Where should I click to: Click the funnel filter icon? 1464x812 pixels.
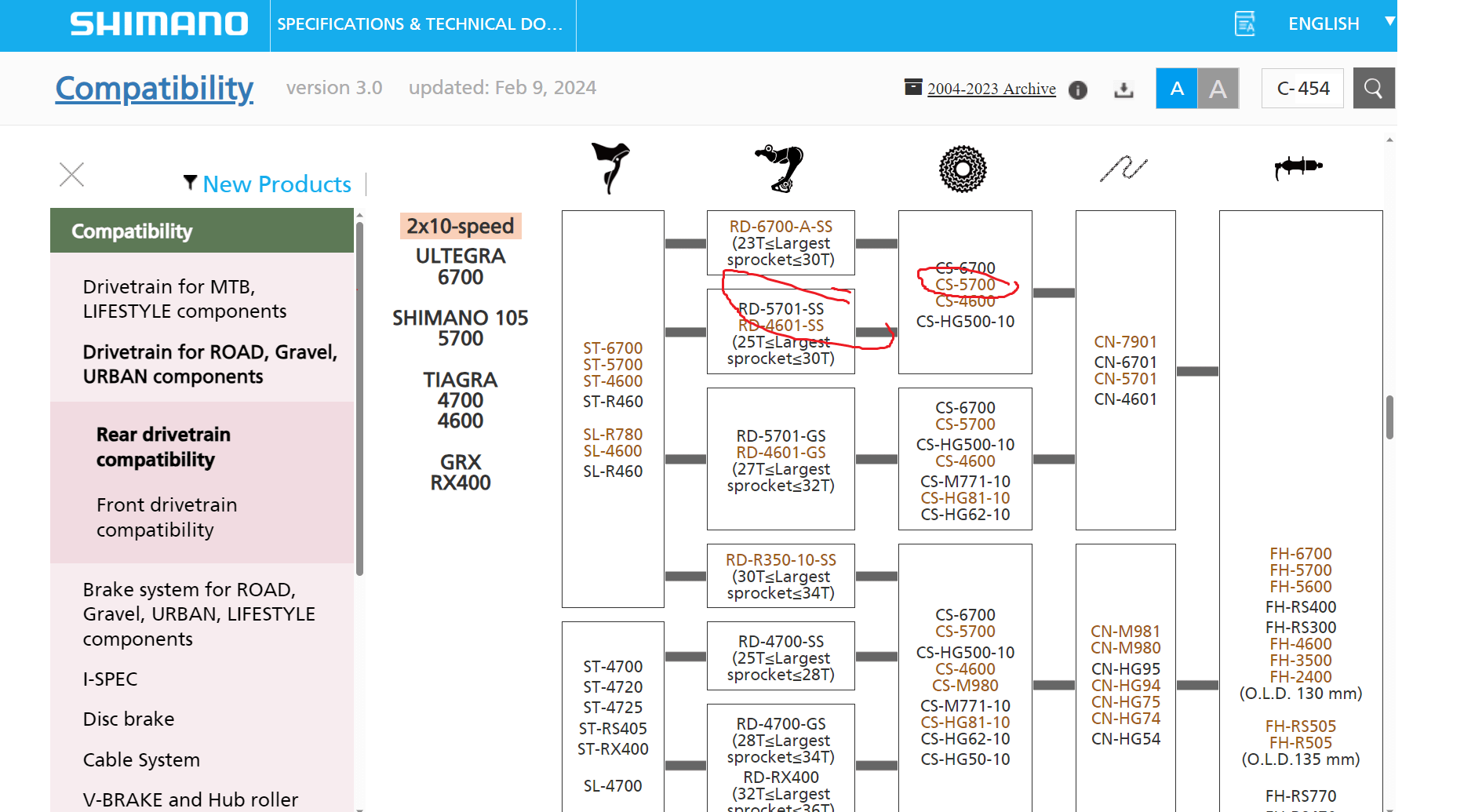(190, 183)
